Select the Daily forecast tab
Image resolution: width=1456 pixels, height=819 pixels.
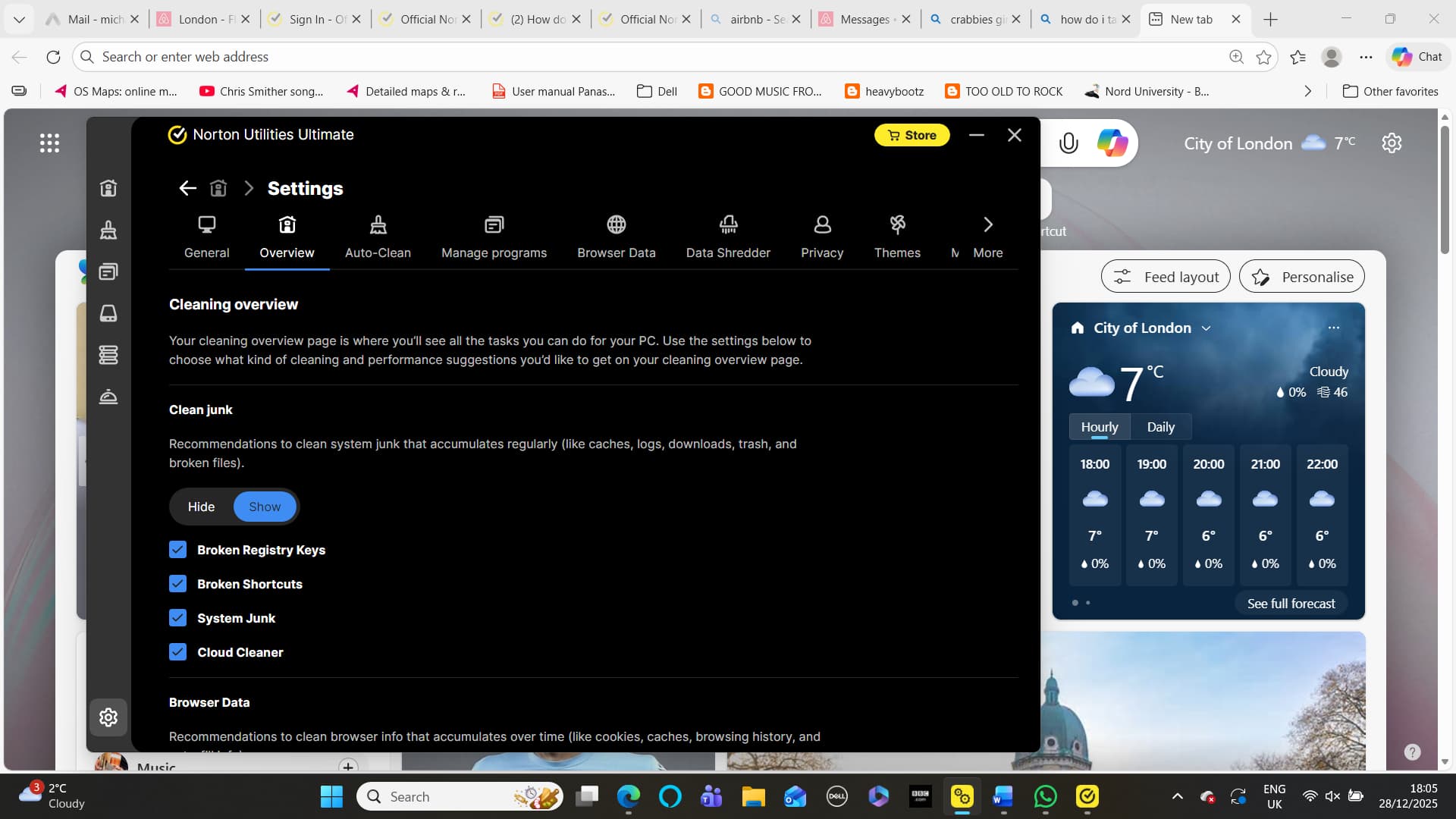click(1160, 427)
